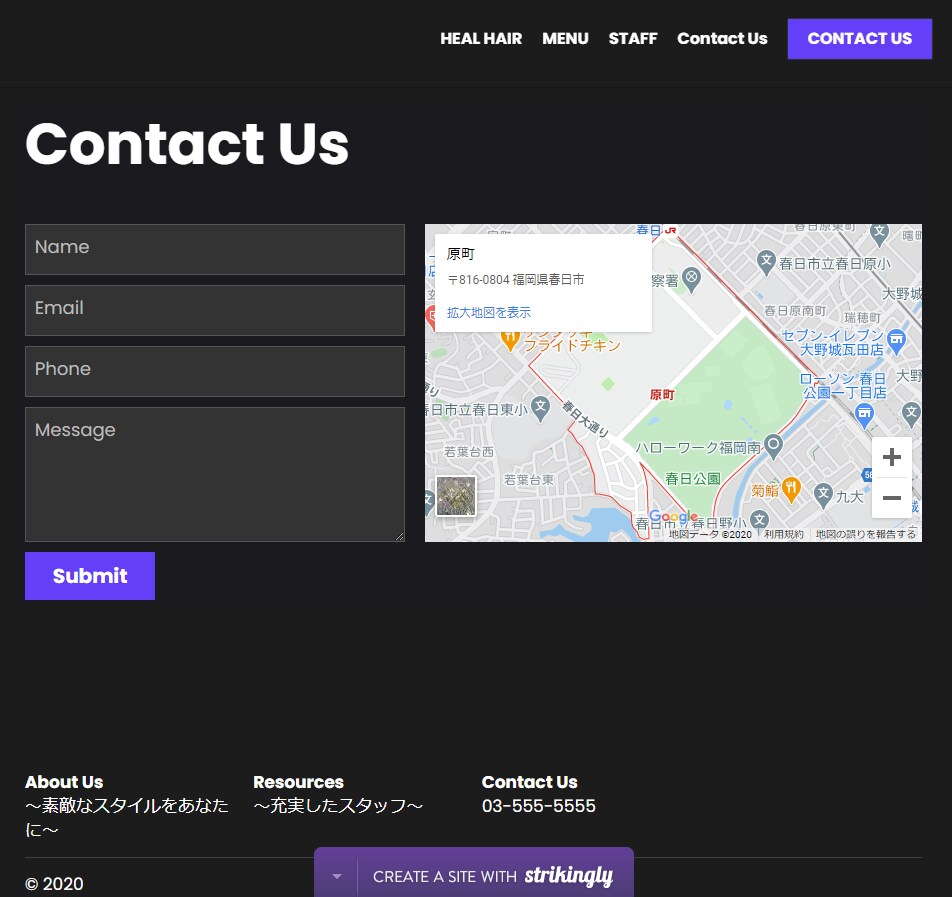Click the 春日市立春日東小 school marker
Image resolution: width=952 pixels, height=897 pixels.
coord(540,408)
